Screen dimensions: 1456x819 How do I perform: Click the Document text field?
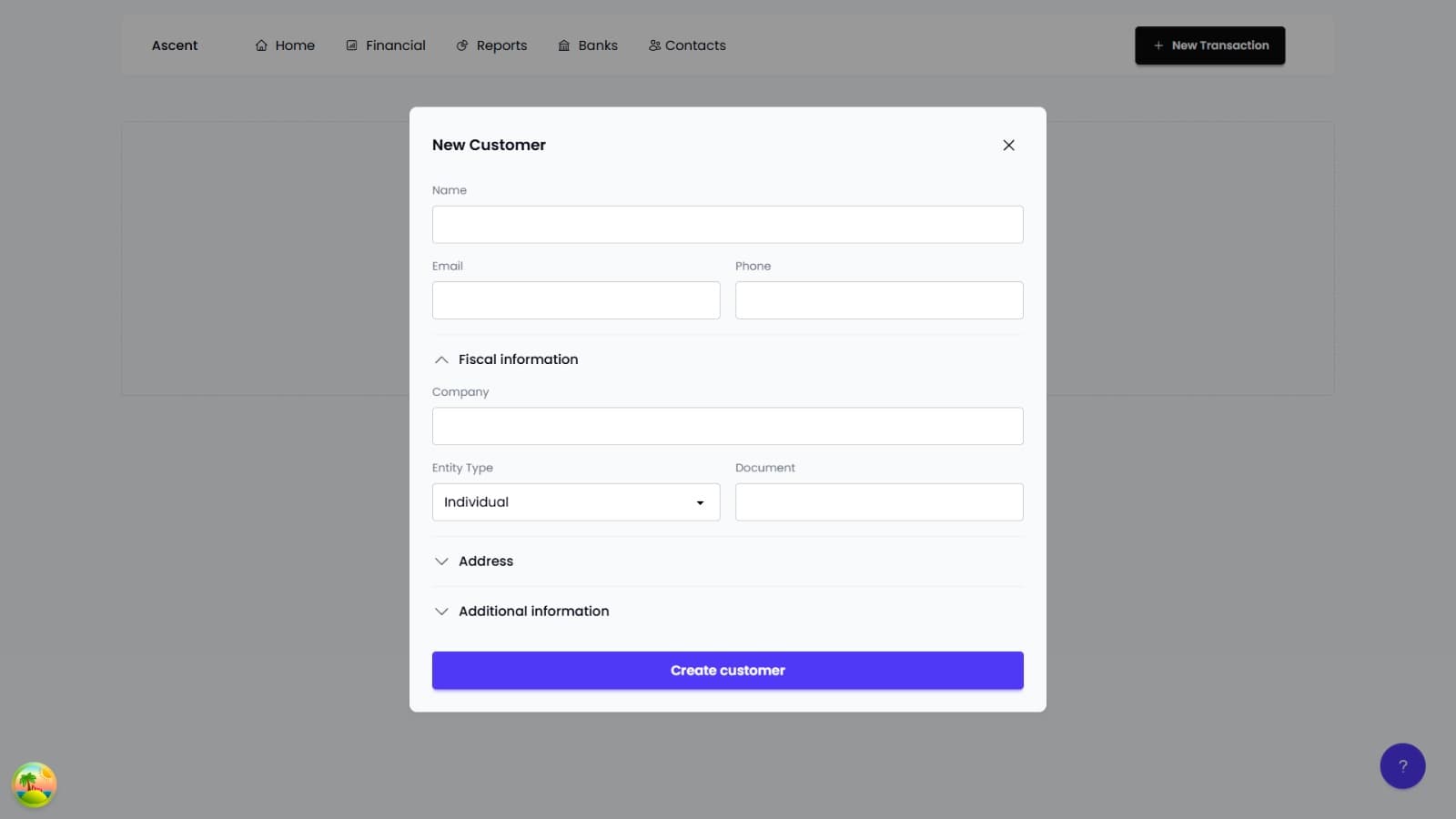point(878,502)
